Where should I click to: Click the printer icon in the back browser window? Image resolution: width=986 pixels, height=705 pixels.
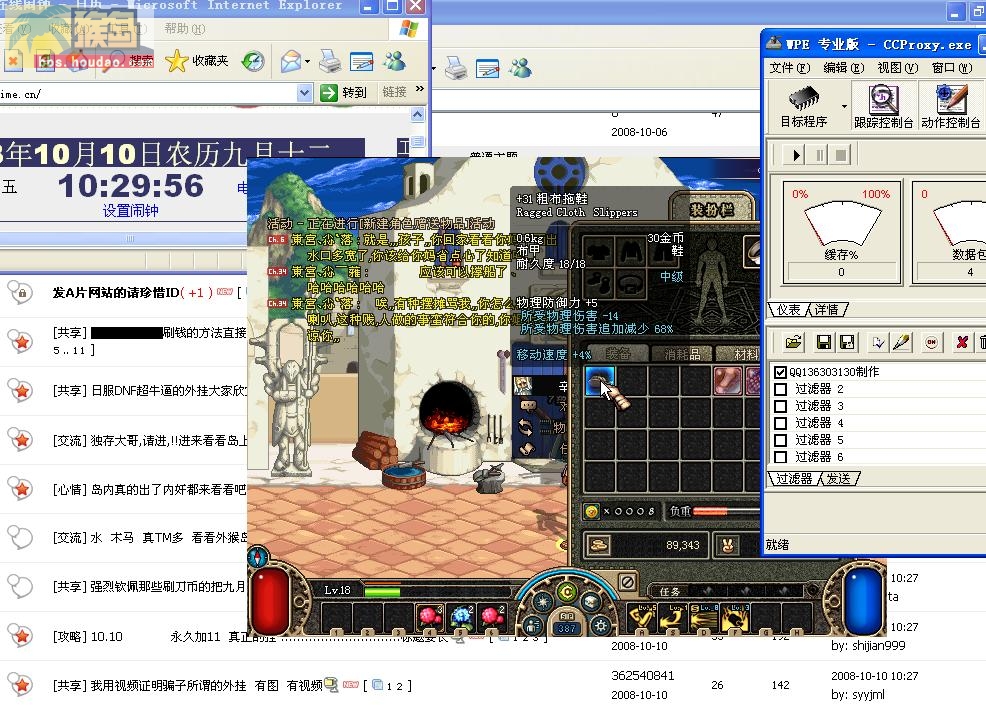tap(456, 67)
